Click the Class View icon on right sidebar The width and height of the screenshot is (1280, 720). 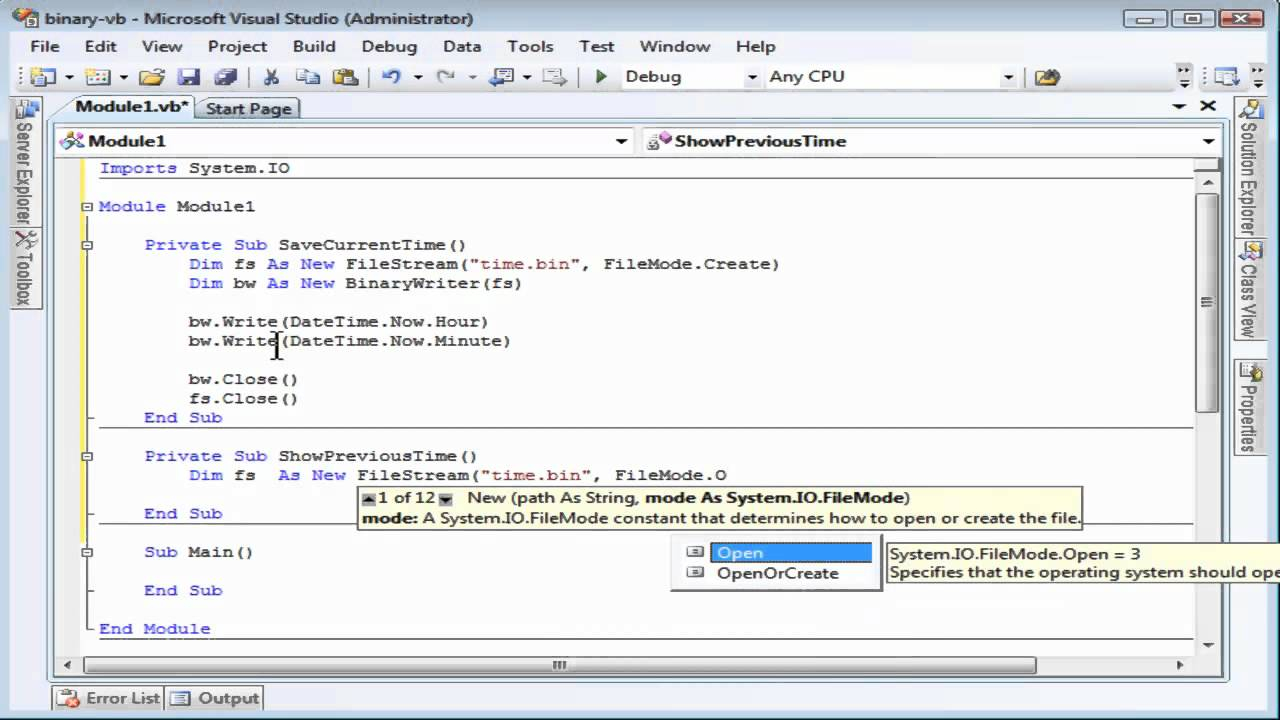pyautogui.click(x=1250, y=251)
